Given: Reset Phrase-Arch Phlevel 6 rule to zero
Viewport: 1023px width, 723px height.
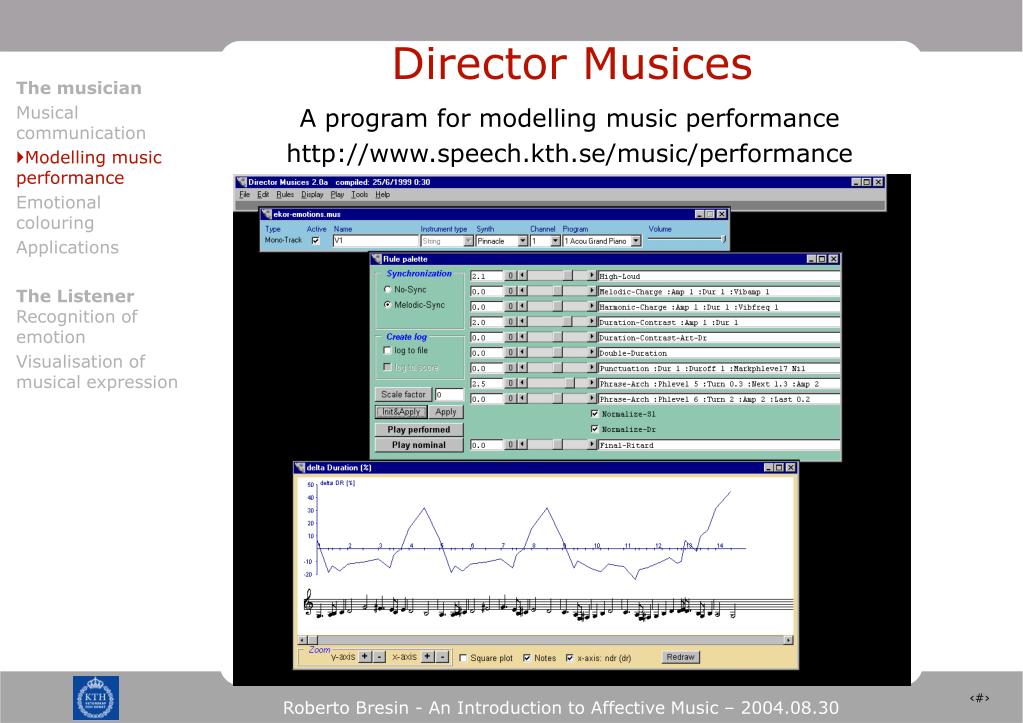Looking at the screenshot, I should pyautogui.click(x=512, y=399).
